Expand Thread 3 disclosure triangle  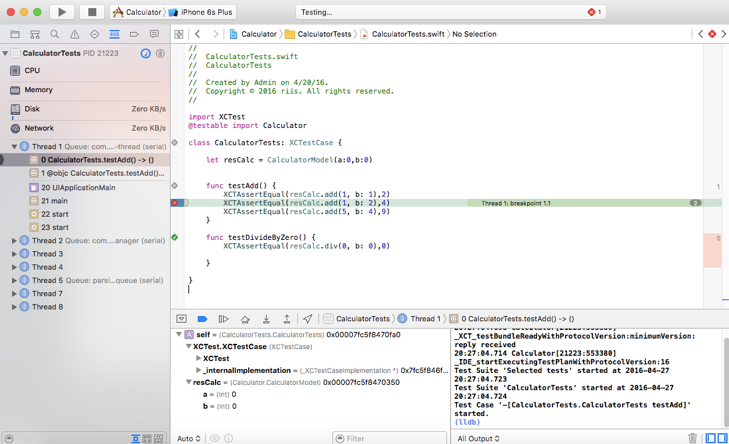(14, 254)
